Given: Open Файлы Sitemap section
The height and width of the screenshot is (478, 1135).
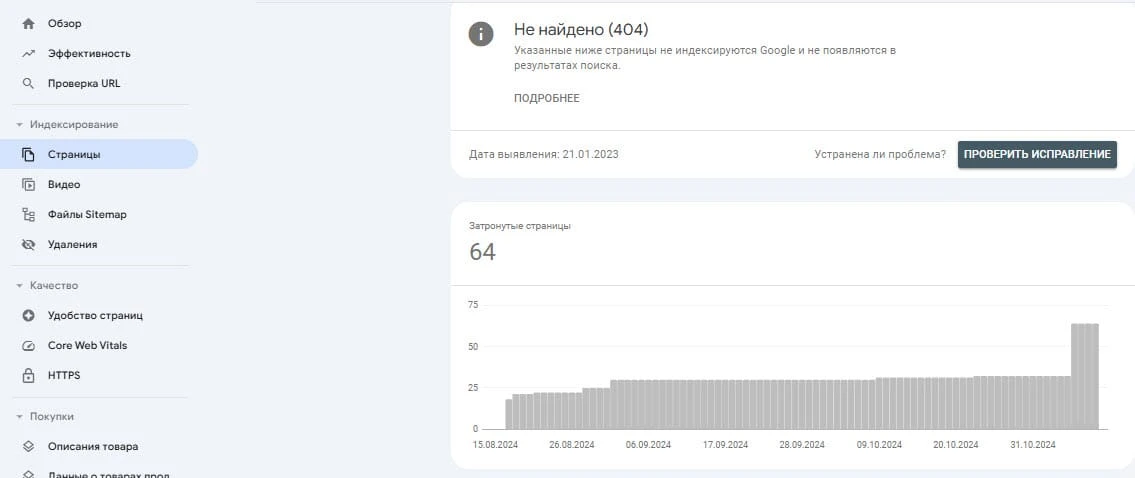Looking at the screenshot, I should click(98, 214).
